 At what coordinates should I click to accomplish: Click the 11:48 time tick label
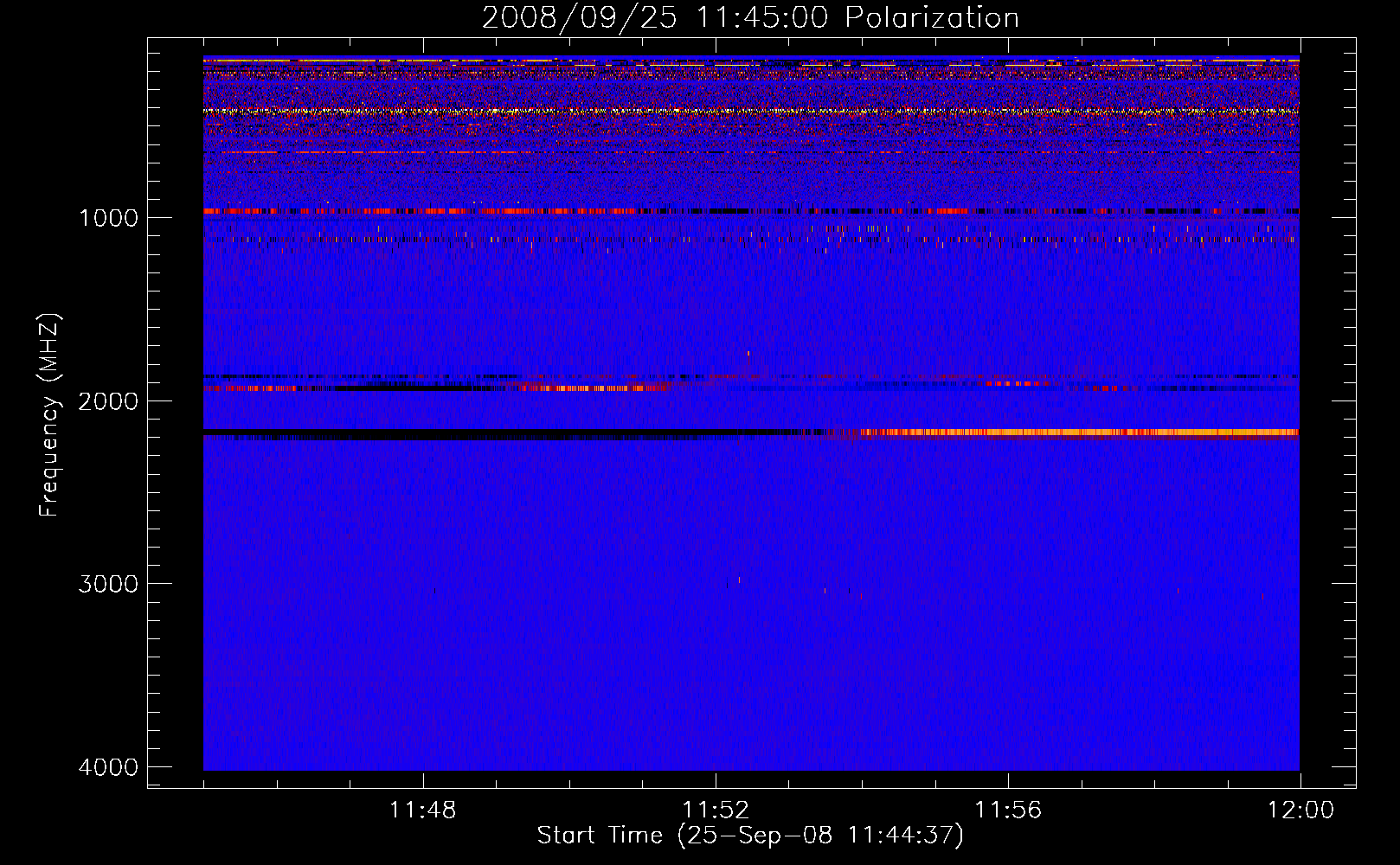click(422, 811)
